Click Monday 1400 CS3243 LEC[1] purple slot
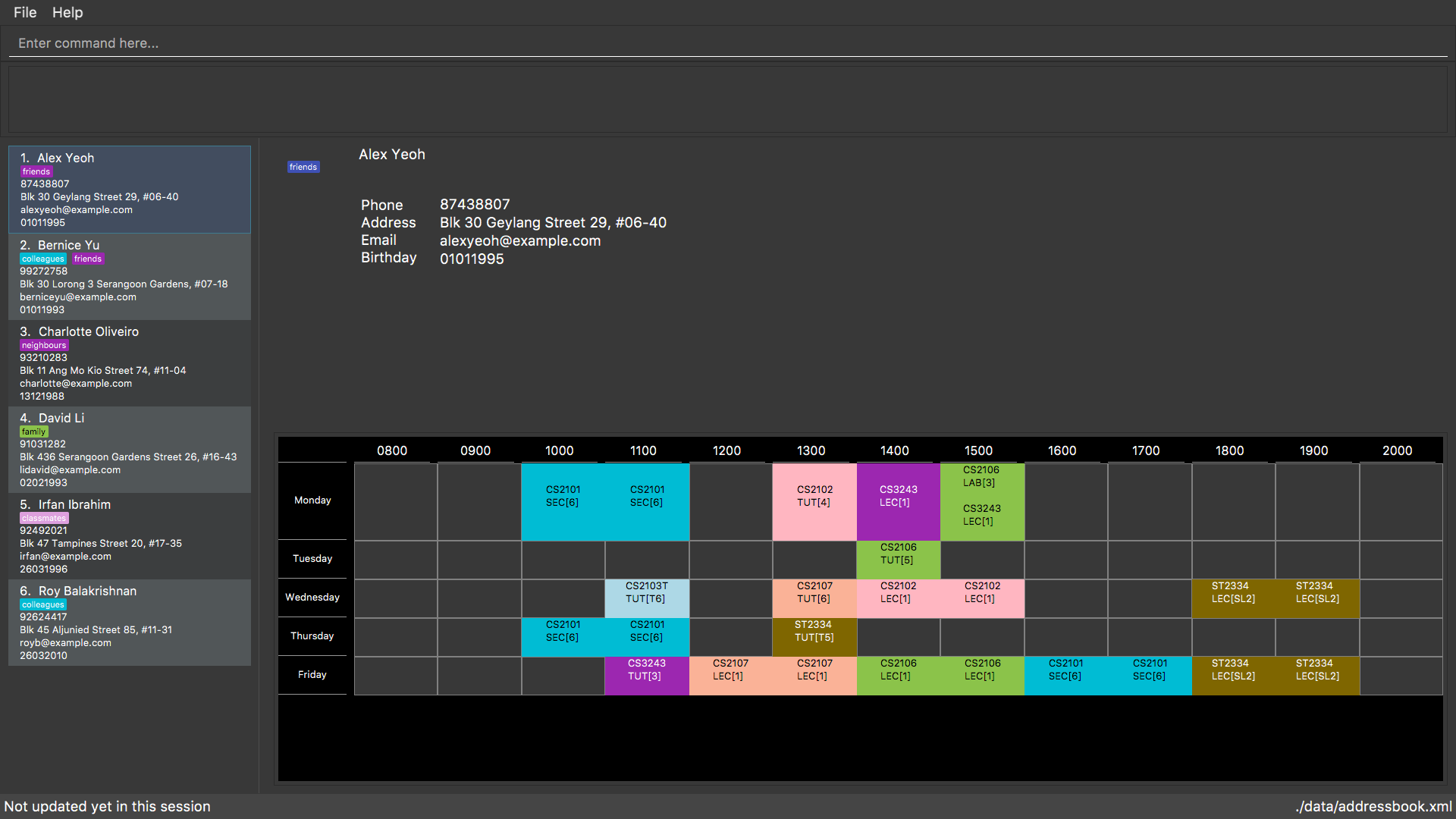The width and height of the screenshot is (1456, 819). 899,502
